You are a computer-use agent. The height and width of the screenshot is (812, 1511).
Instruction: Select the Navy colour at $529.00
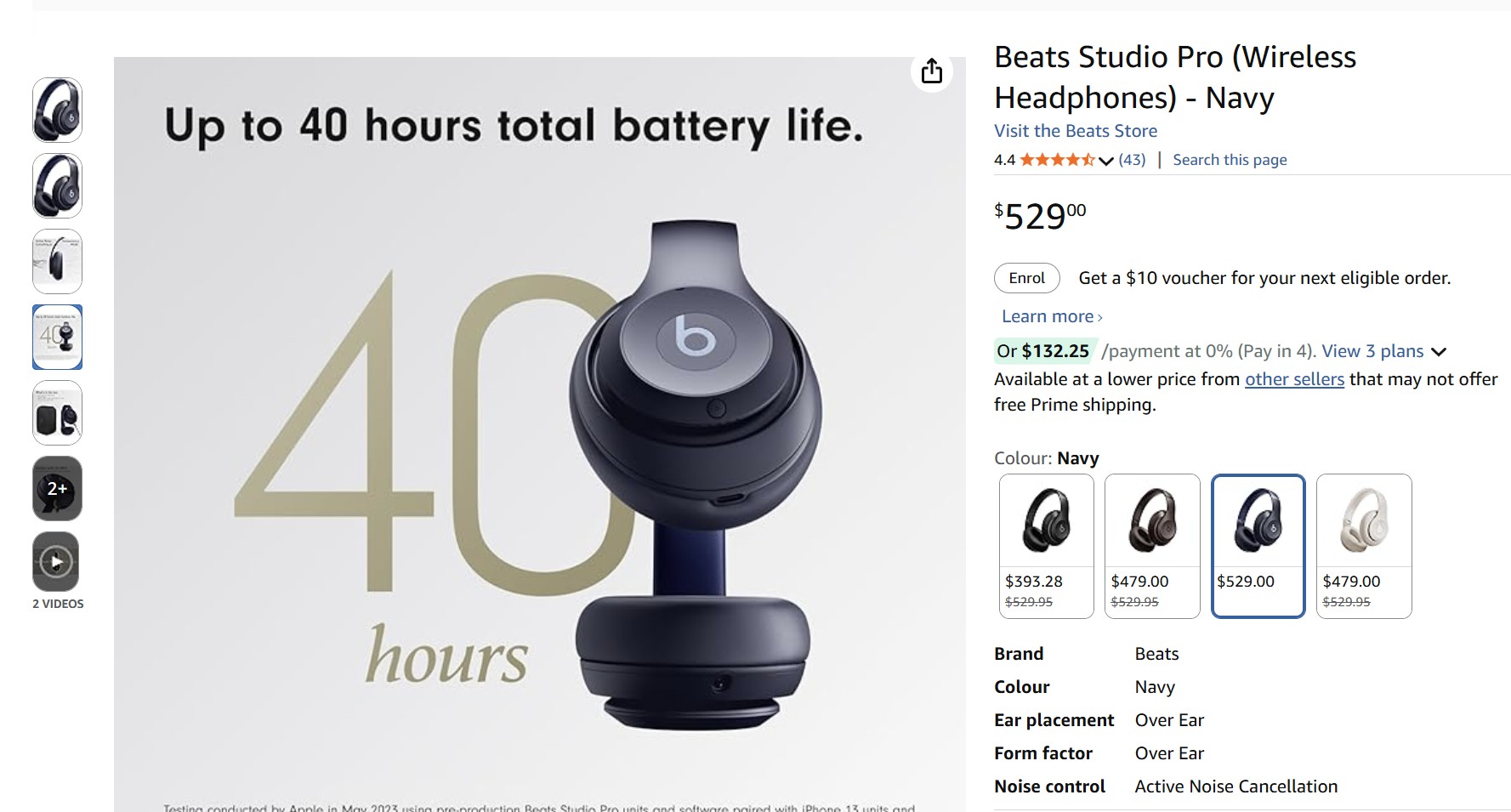[x=1258, y=545]
